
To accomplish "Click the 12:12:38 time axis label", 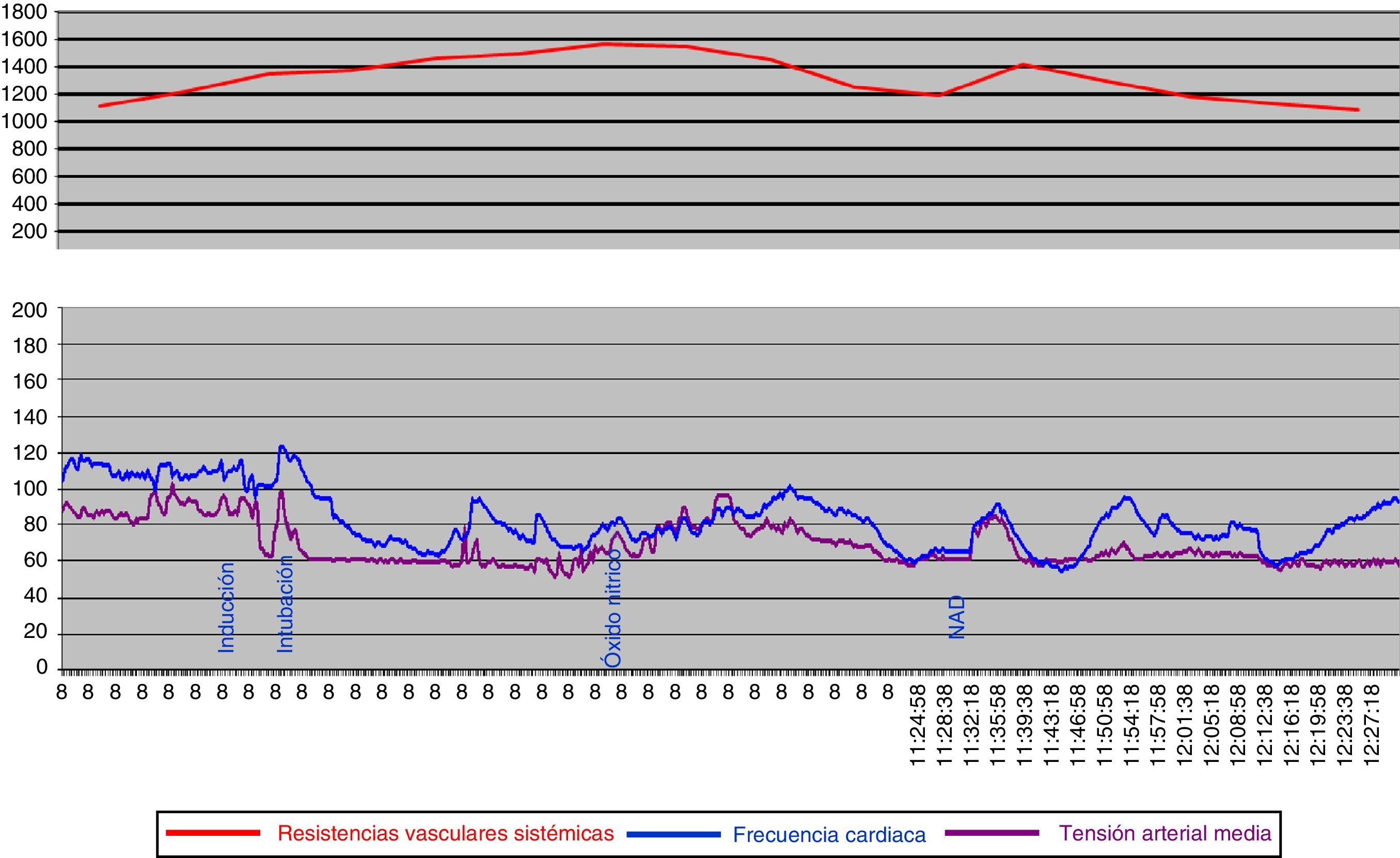I will 1264,725.
